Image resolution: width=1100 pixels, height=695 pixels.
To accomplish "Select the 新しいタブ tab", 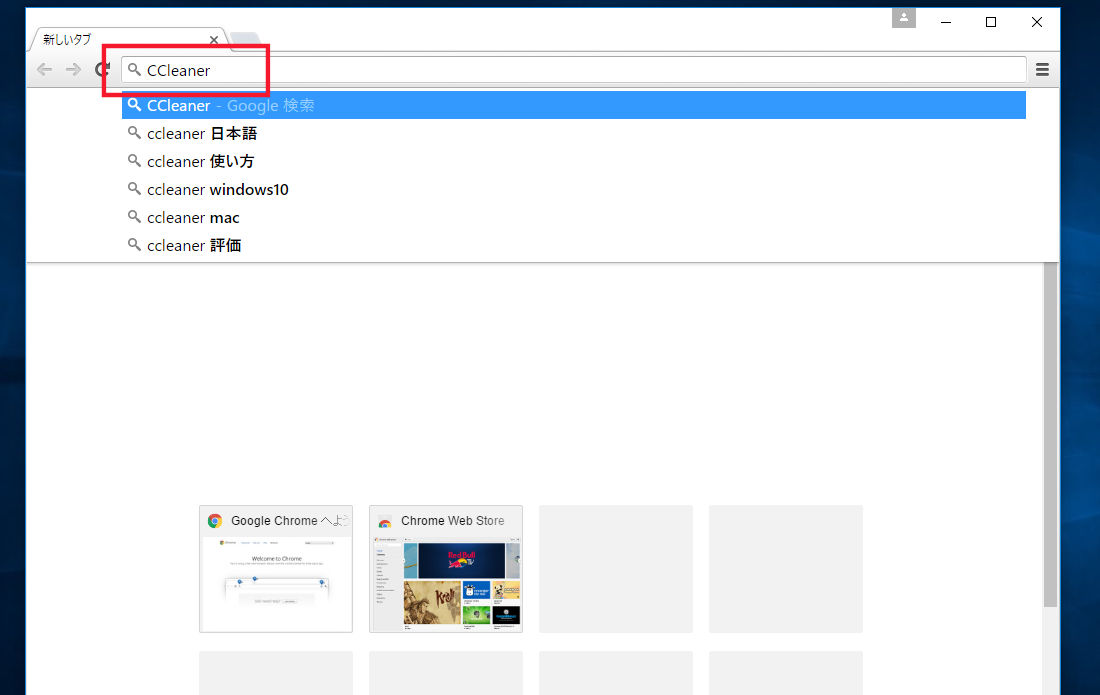I will tap(126, 39).
